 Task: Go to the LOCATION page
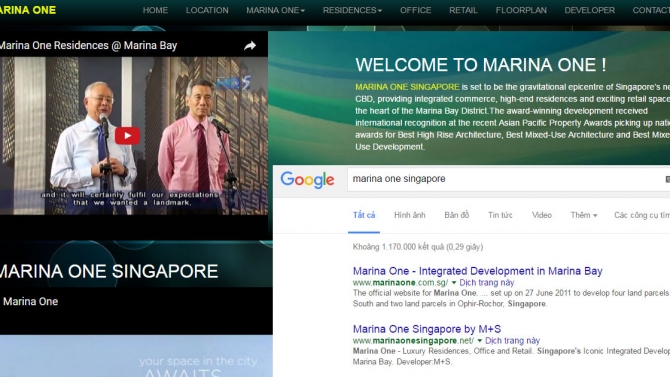click(207, 10)
